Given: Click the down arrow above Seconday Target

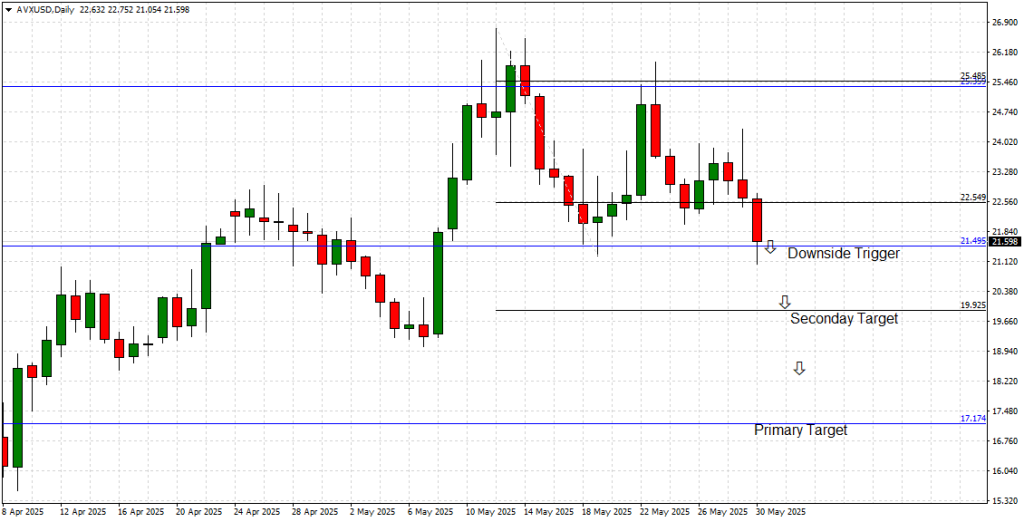Looking at the screenshot, I should (785, 302).
